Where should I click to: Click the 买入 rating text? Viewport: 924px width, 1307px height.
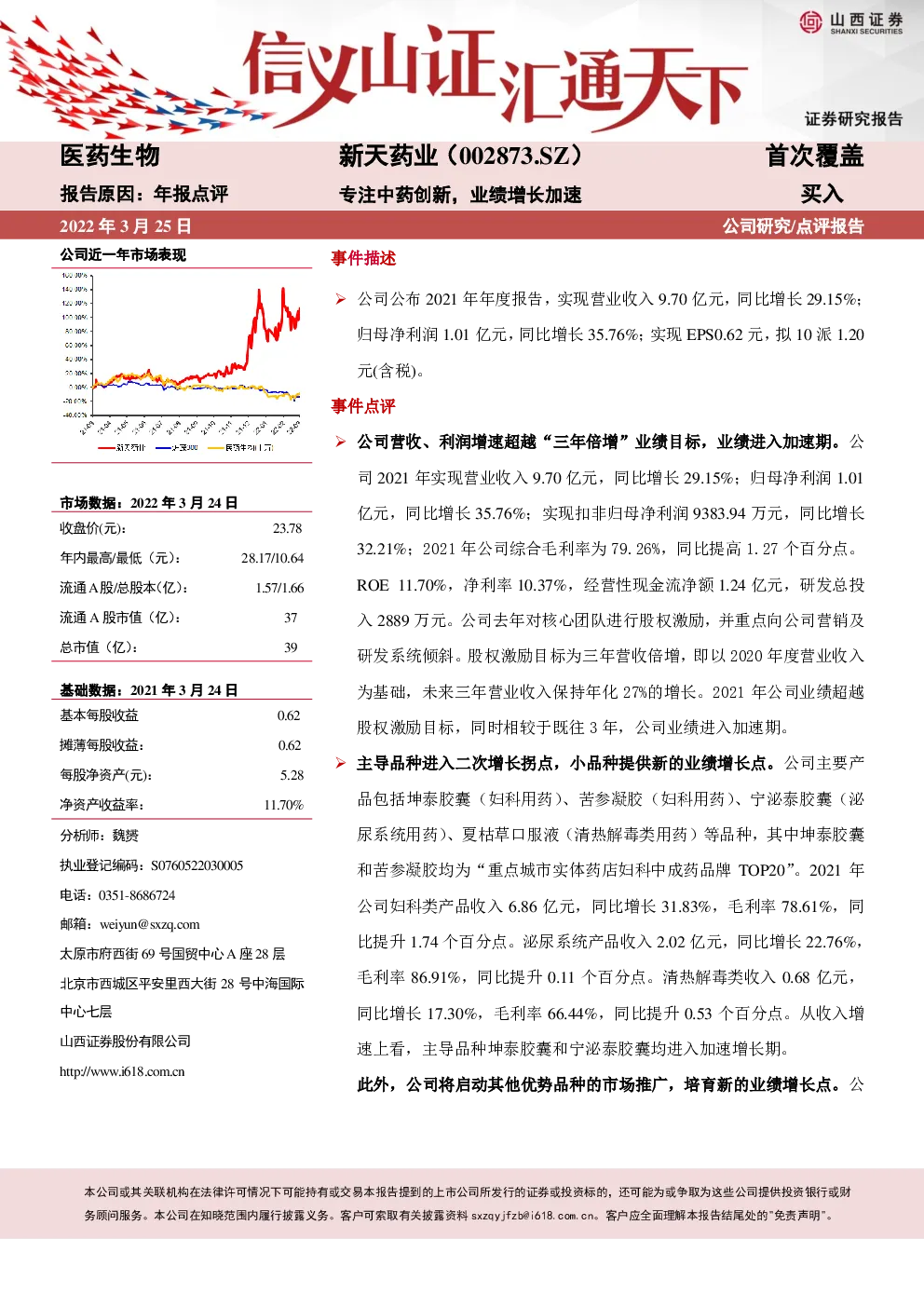pos(822,194)
